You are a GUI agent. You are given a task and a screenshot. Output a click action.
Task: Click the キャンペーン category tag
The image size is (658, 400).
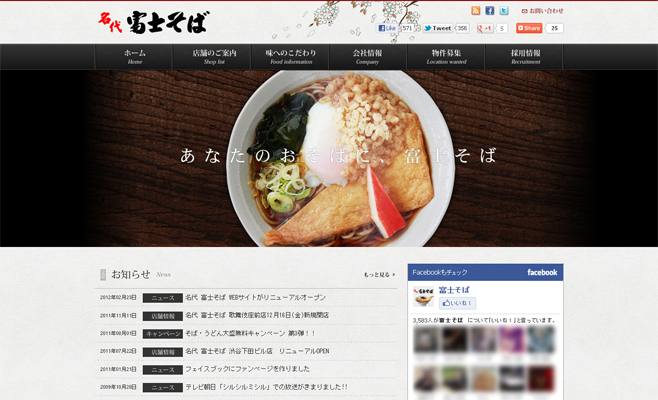(x=162, y=334)
